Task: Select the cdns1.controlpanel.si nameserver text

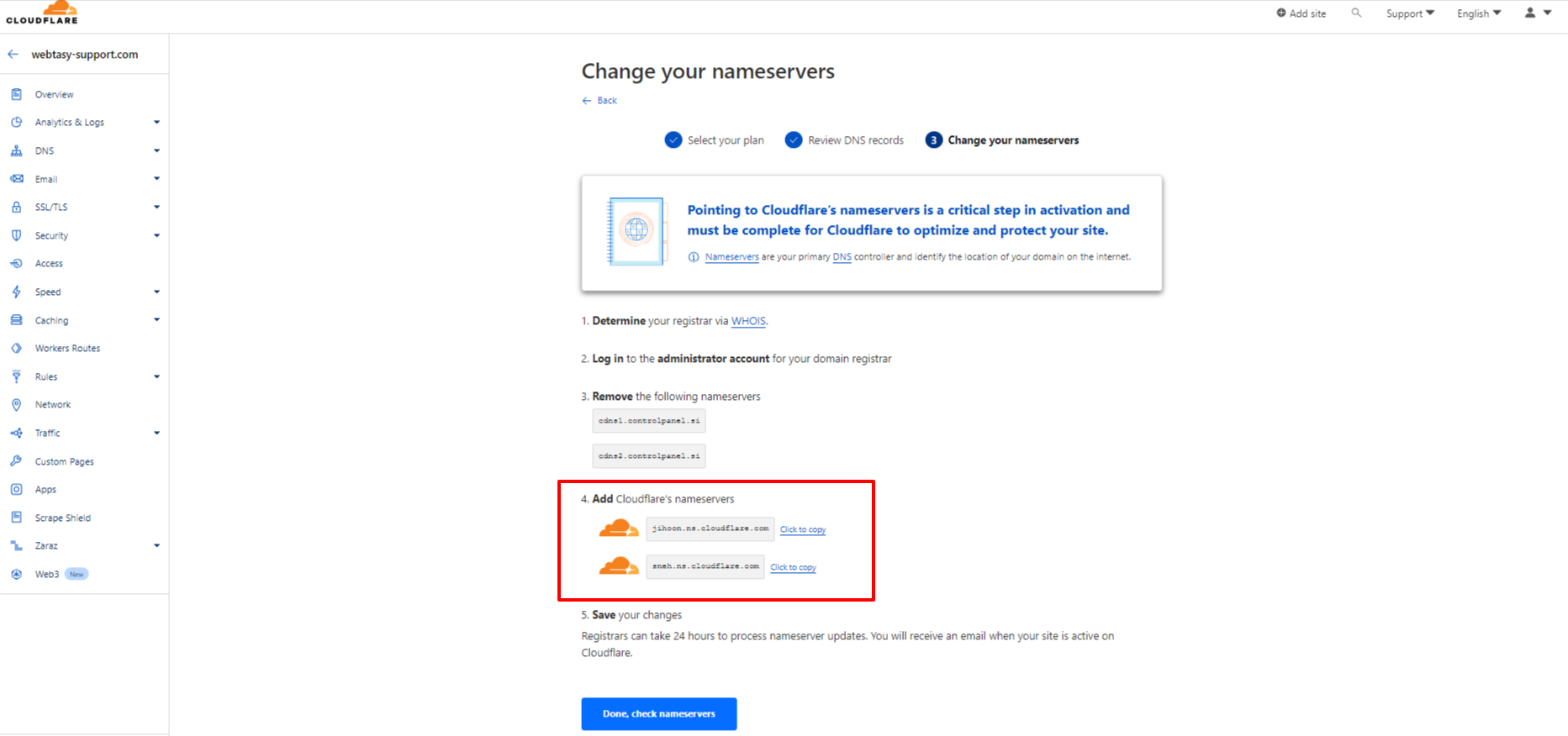Action: pos(649,421)
